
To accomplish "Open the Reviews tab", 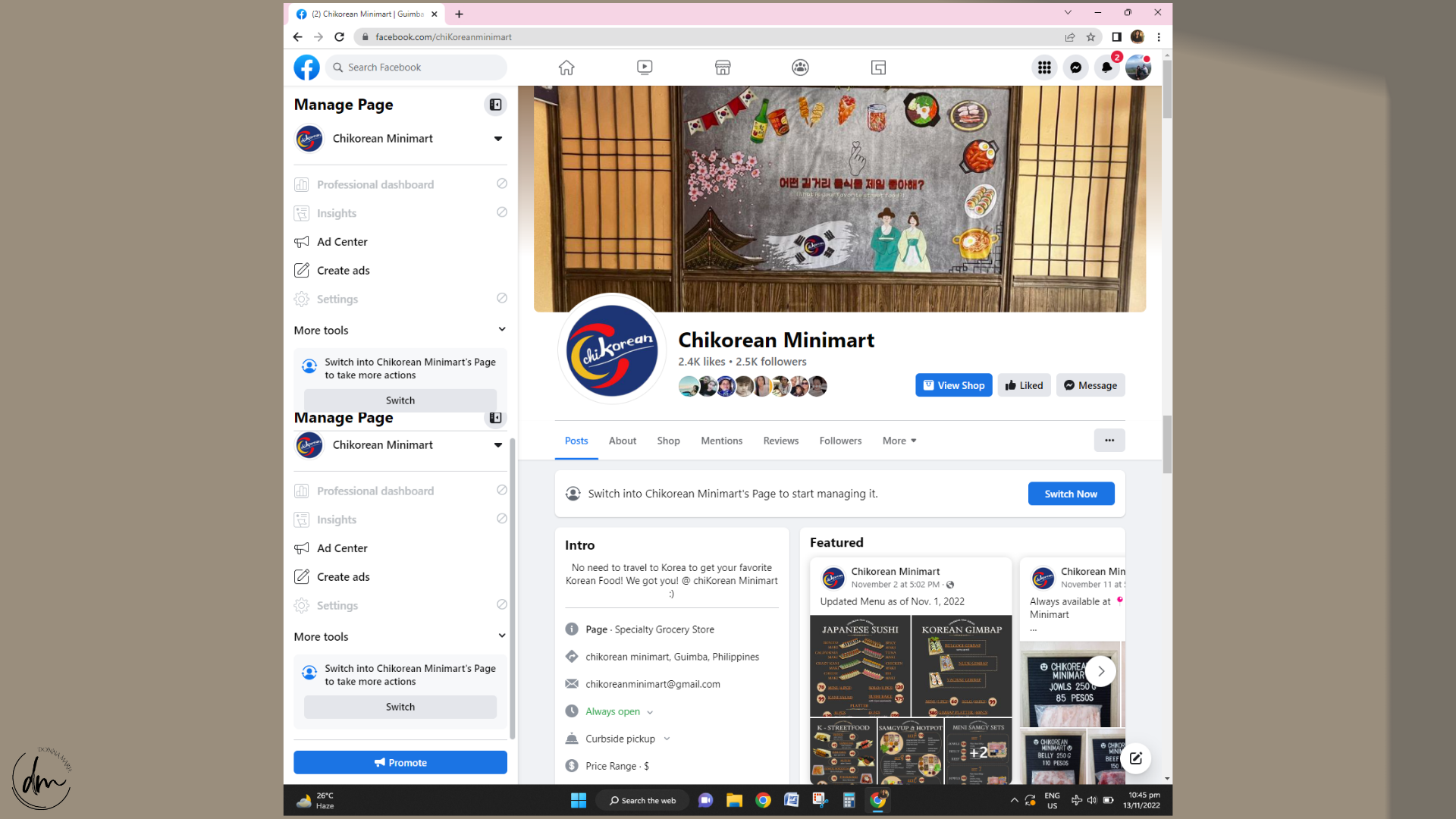I will 780,441.
